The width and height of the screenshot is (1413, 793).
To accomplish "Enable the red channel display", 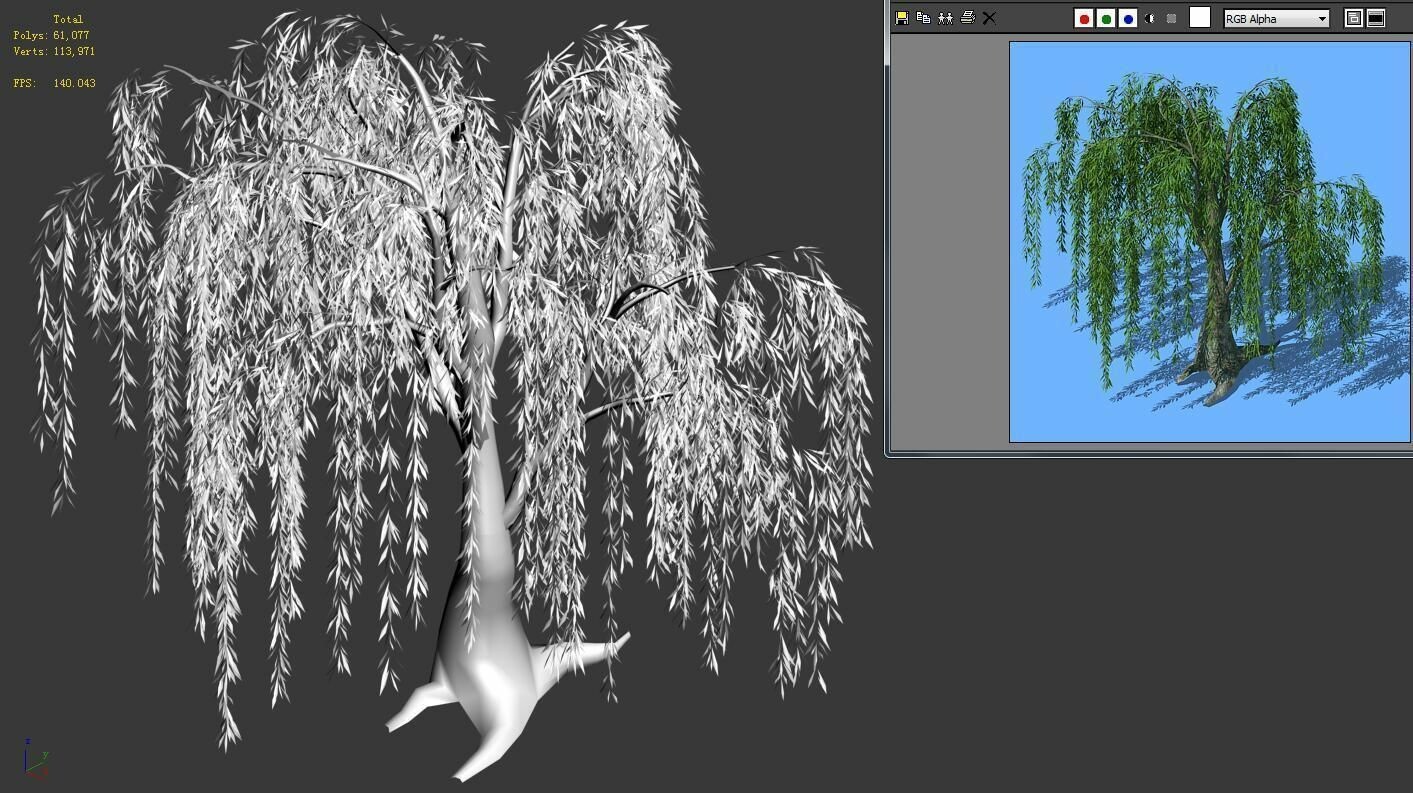I will [x=1083, y=17].
